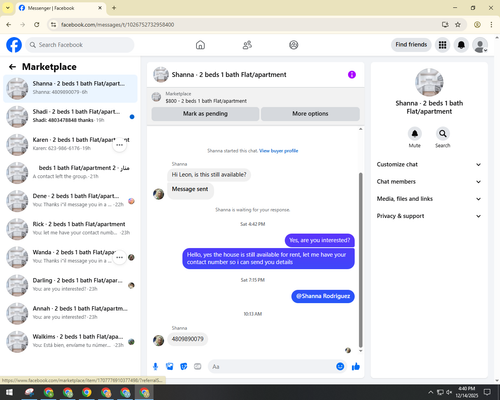
Task: Open Darling conversation in list
Action: pyautogui.click(x=70, y=285)
